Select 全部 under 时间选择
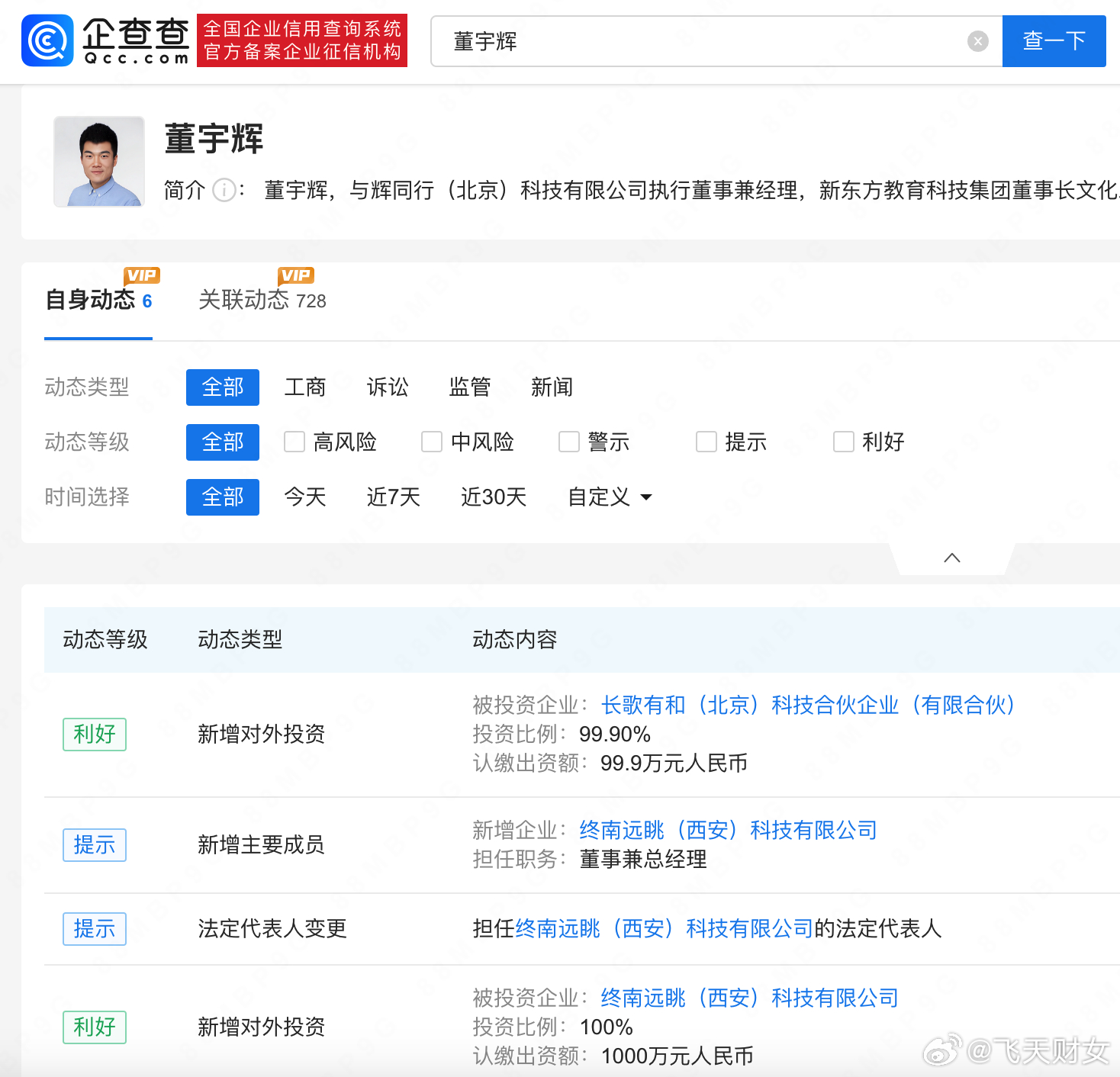This screenshot has height=1077, width=1120. point(223,497)
